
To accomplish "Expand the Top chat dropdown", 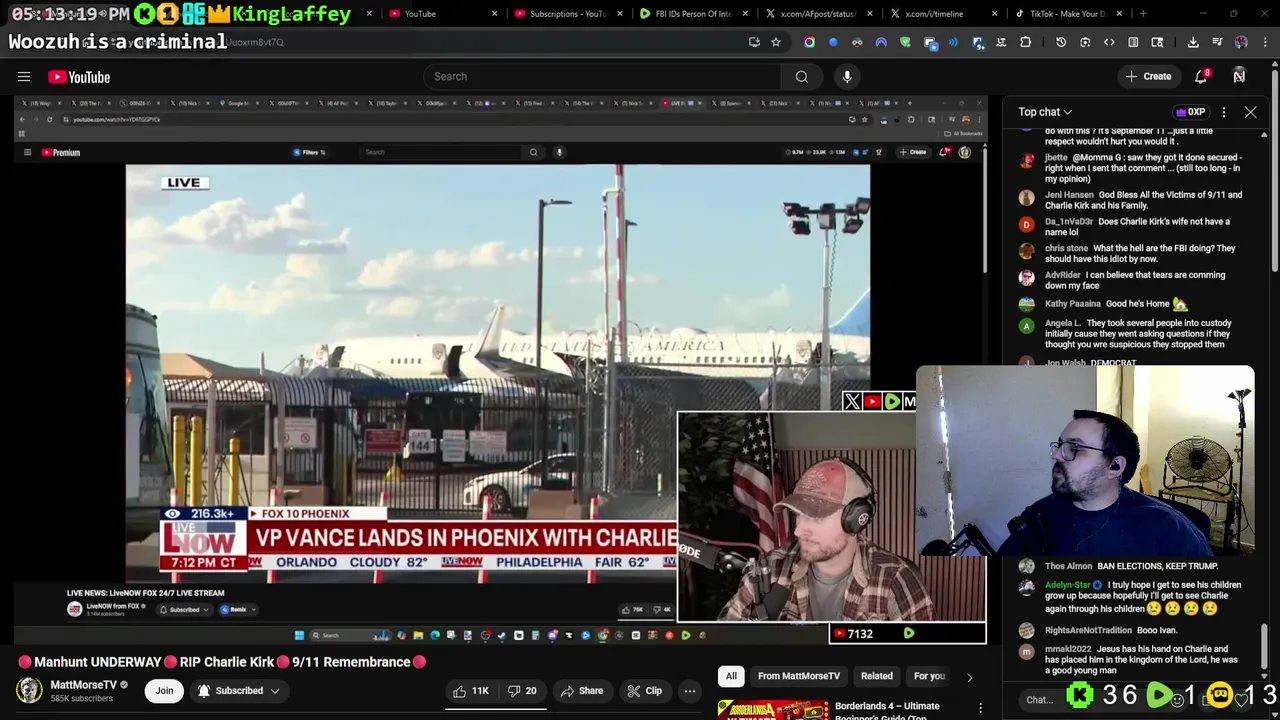I will (1045, 112).
